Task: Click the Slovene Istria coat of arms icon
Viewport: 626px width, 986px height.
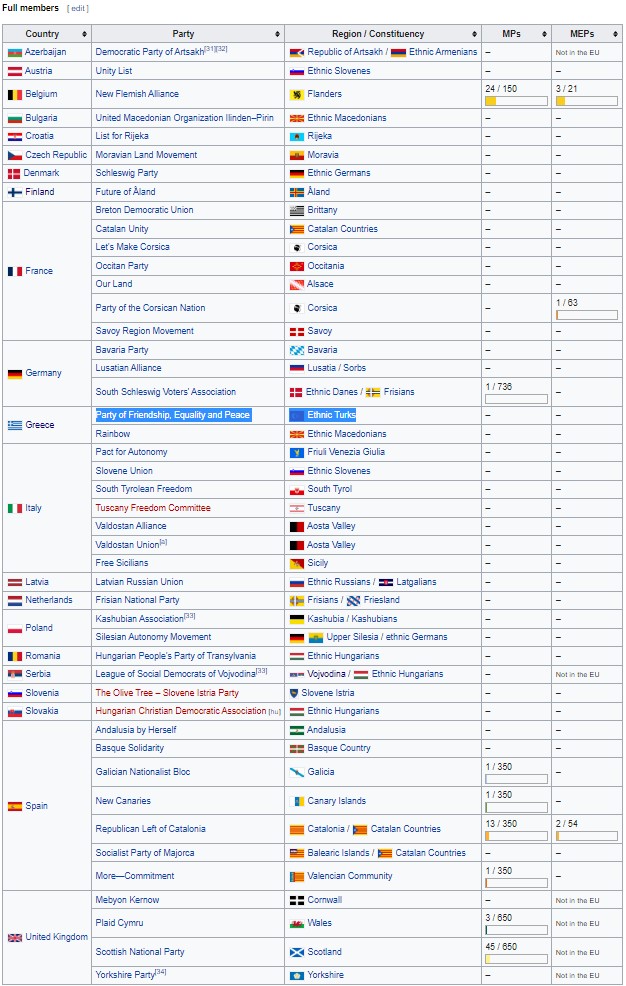Action: click(x=294, y=693)
